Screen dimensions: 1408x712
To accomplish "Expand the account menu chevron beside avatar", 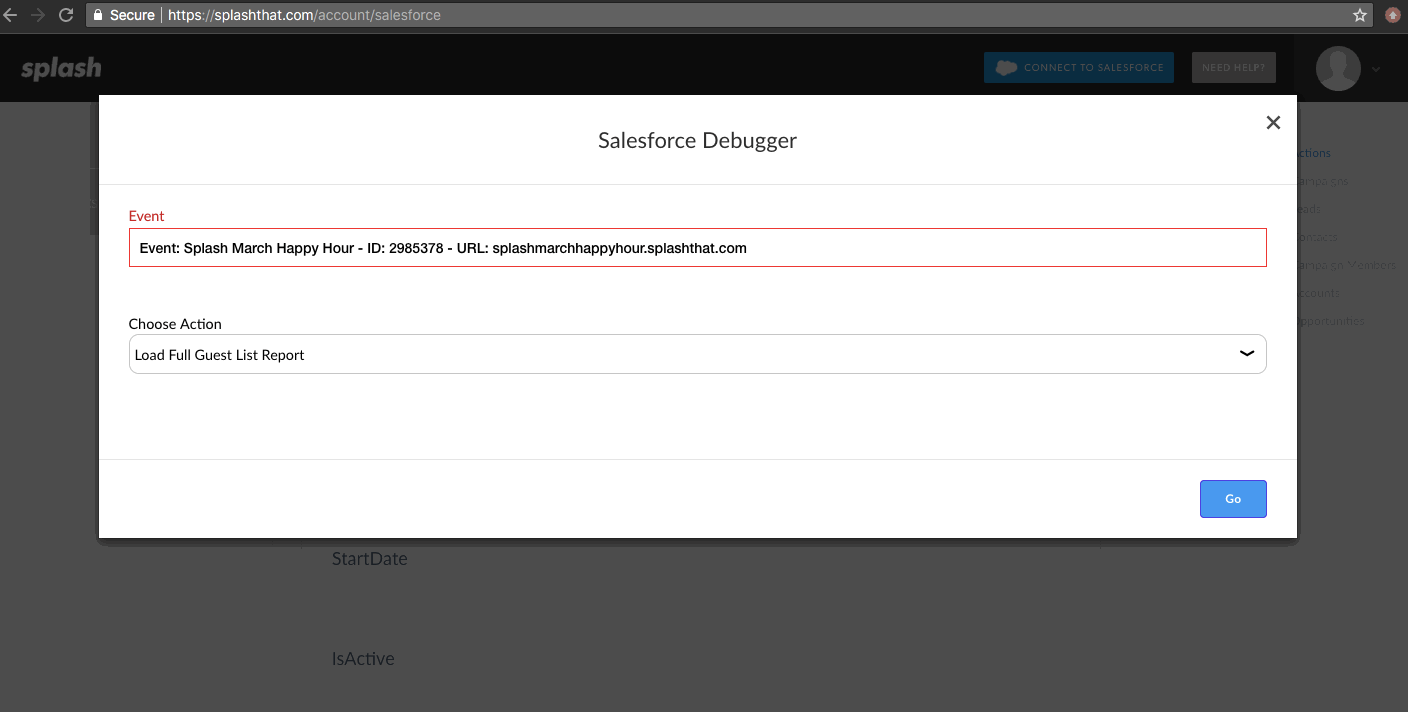I will [x=1377, y=69].
